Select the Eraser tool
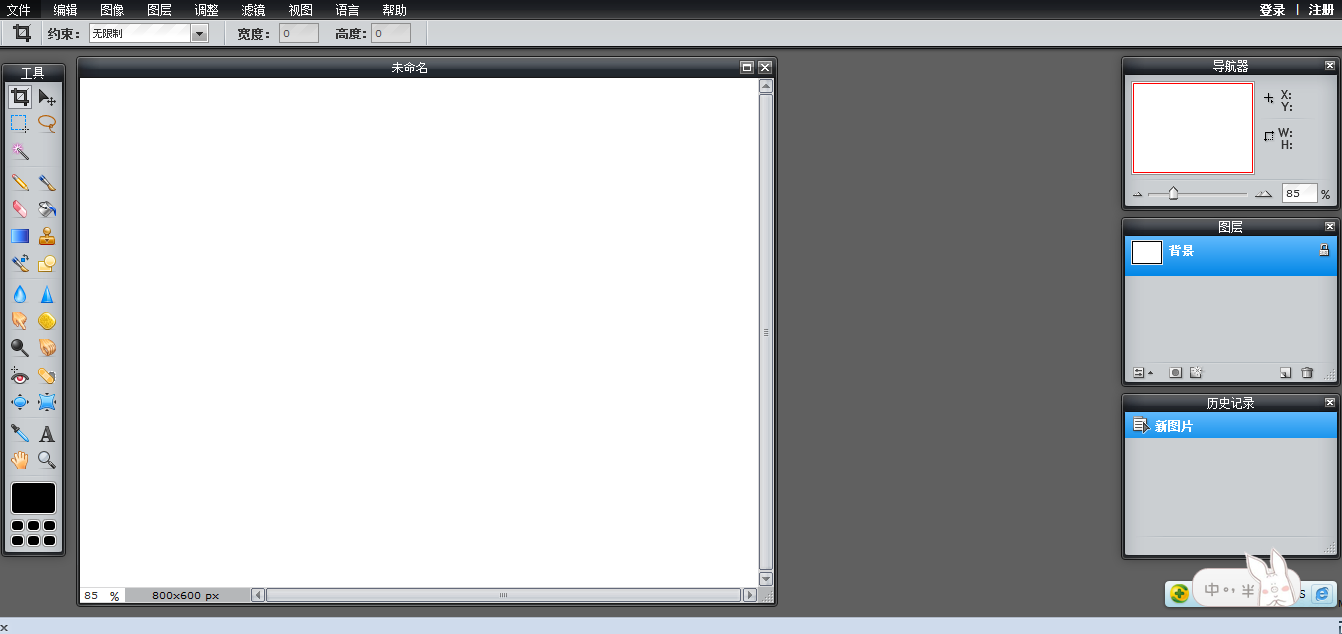 pos(20,209)
